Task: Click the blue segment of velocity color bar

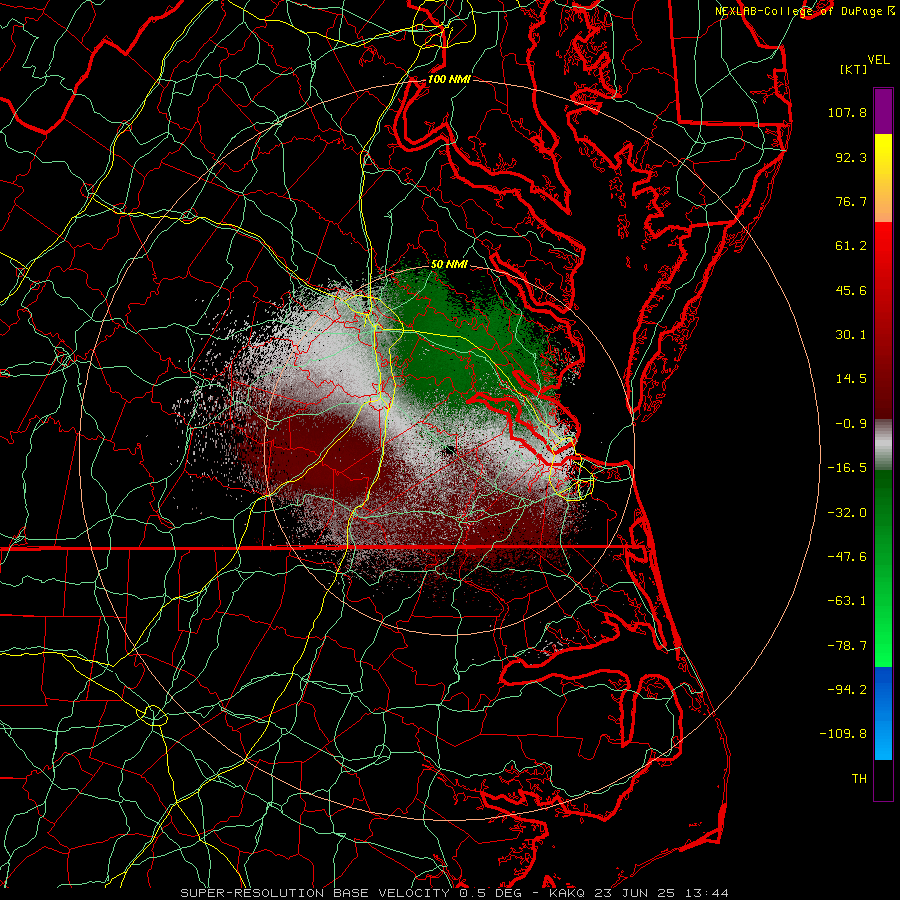Action: click(x=883, y=713)
